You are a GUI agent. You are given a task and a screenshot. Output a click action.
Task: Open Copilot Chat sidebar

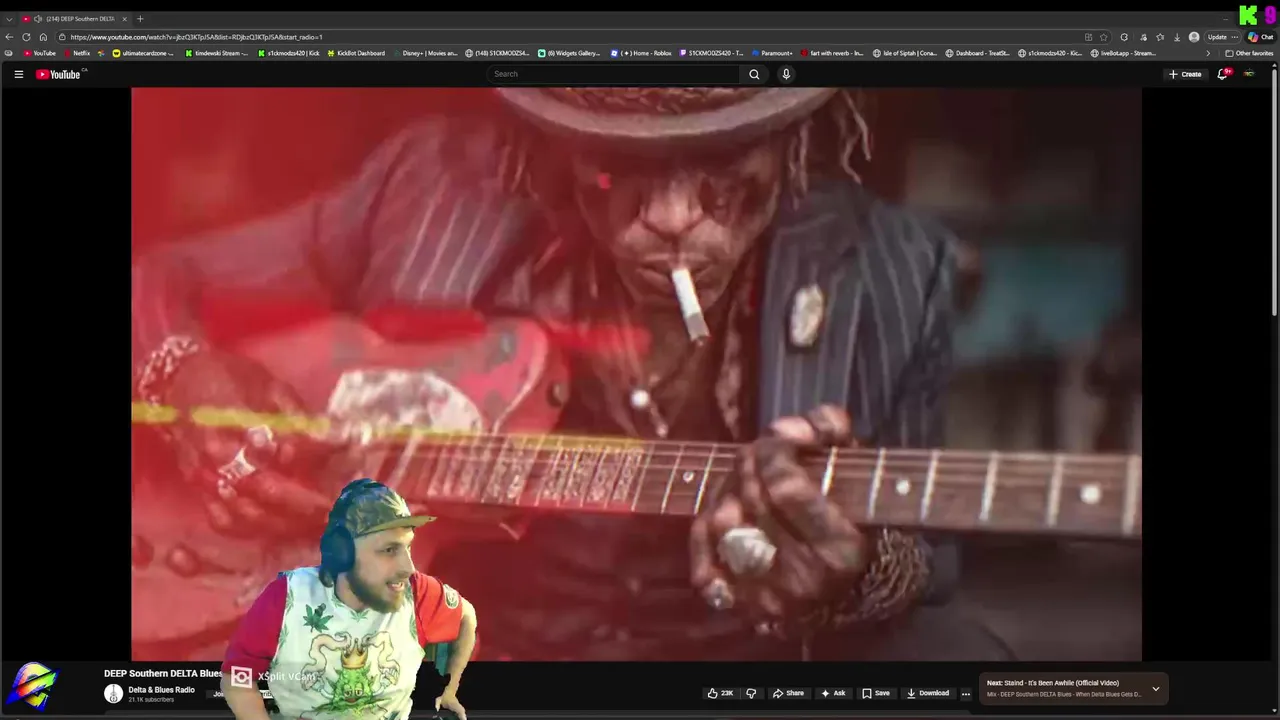point(1259,37)
